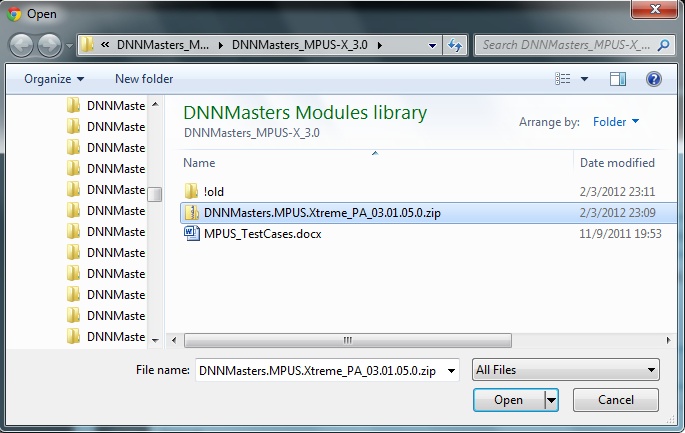
Task: Sort by the Date modified column header
Action: [617, 163]
